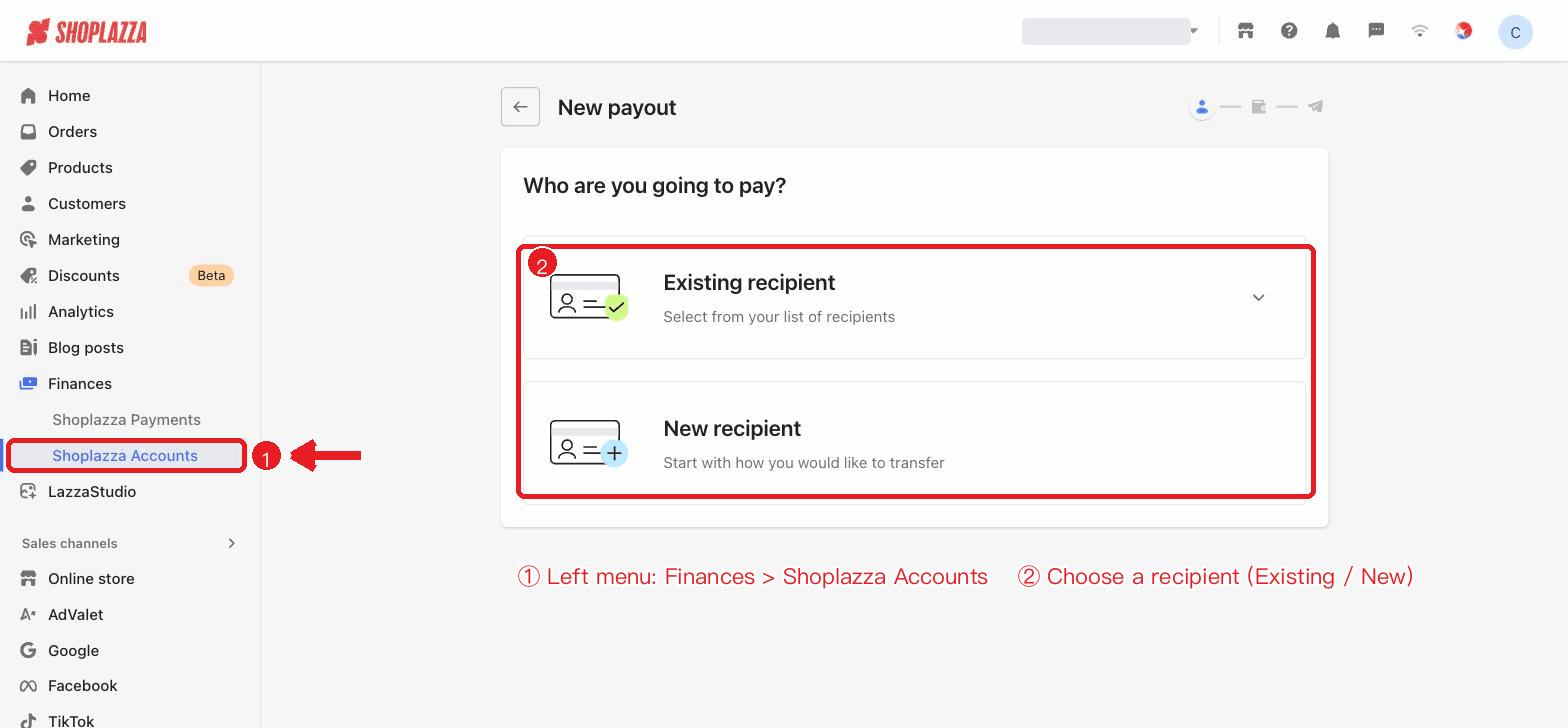Open the store selector dropdown in header
Viewport: 1568px width, 728px height.
tap(1111, 31)
